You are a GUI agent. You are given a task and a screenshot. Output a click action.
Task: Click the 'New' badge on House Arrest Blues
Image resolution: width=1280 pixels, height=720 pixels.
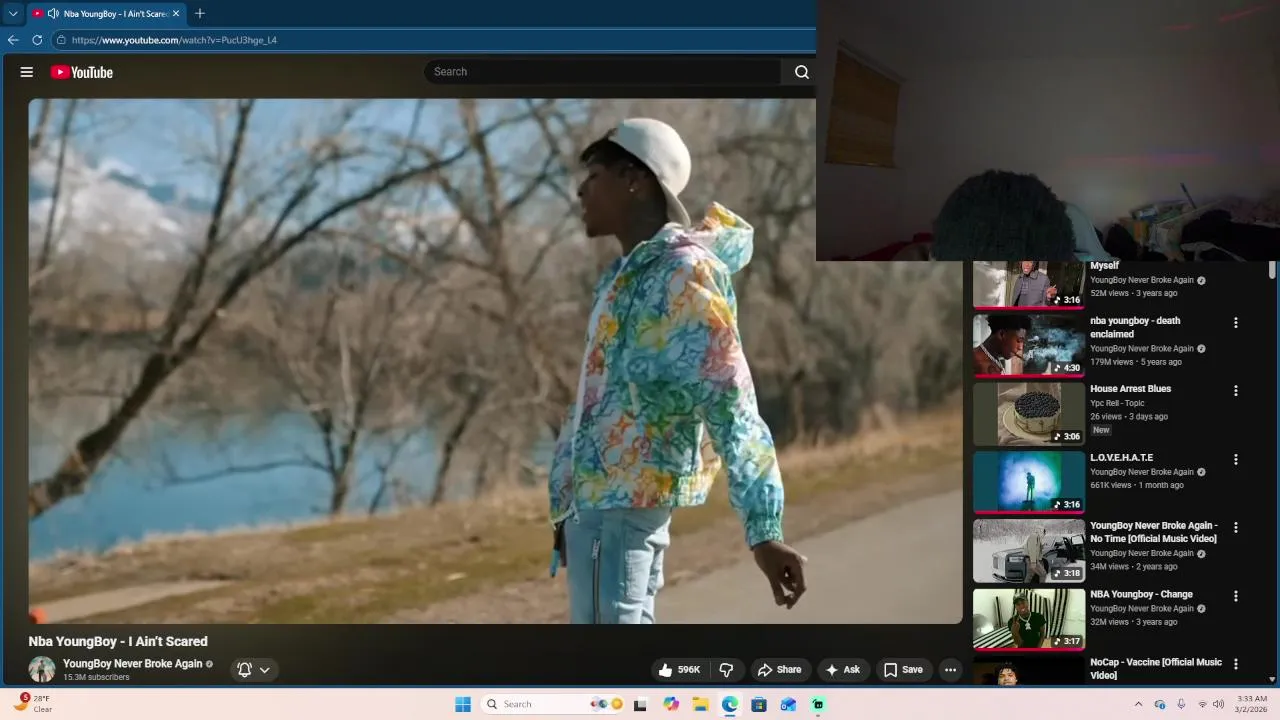coord(1101,430)
